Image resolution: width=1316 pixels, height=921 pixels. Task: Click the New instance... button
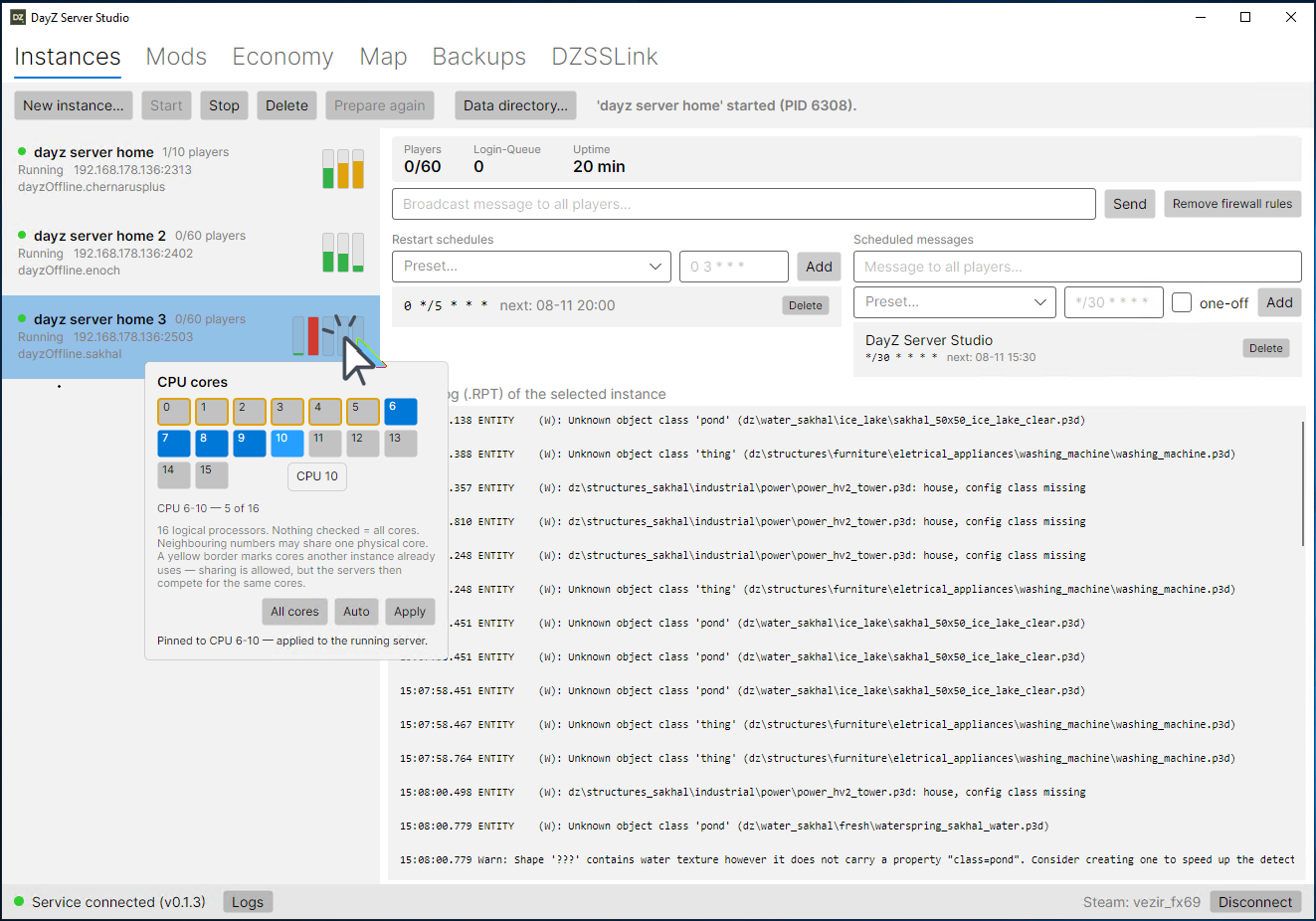[74, 105]
